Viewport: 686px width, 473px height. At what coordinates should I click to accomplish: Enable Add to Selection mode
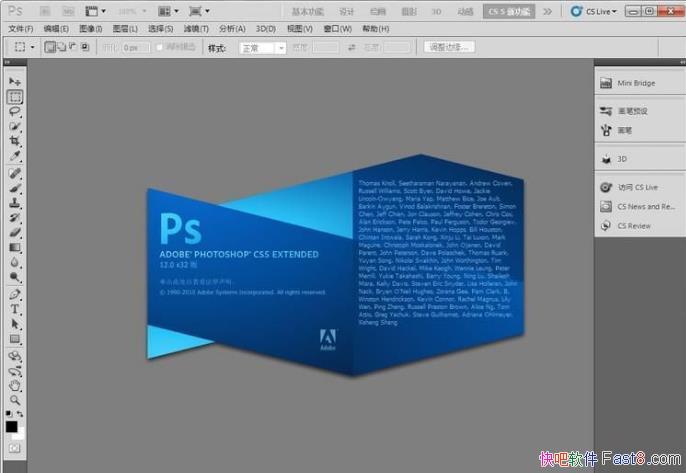(x=62, y=47)
